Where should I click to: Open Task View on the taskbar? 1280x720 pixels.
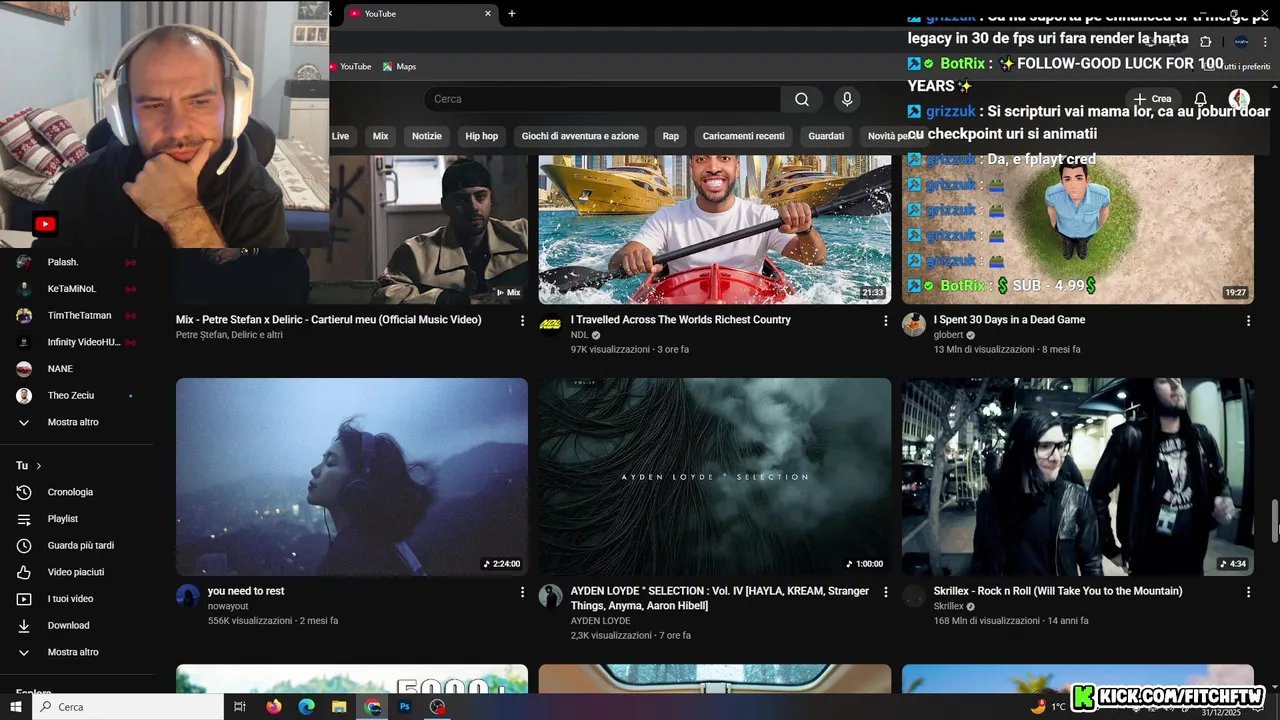click(240, 706)
